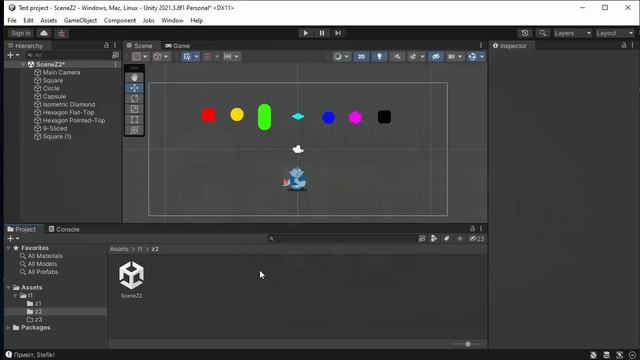
Task: Open the Undo History icon
Action: 525,33
